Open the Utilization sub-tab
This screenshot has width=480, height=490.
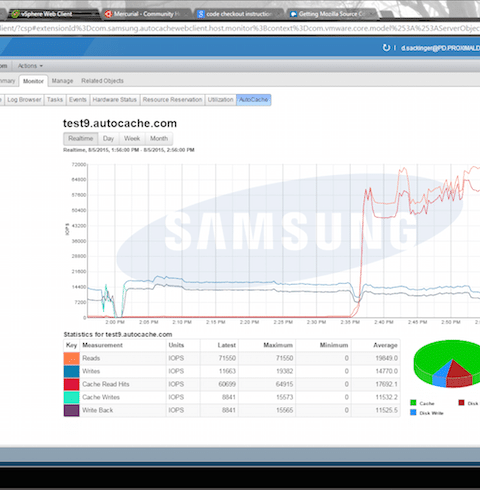[220, 100]
